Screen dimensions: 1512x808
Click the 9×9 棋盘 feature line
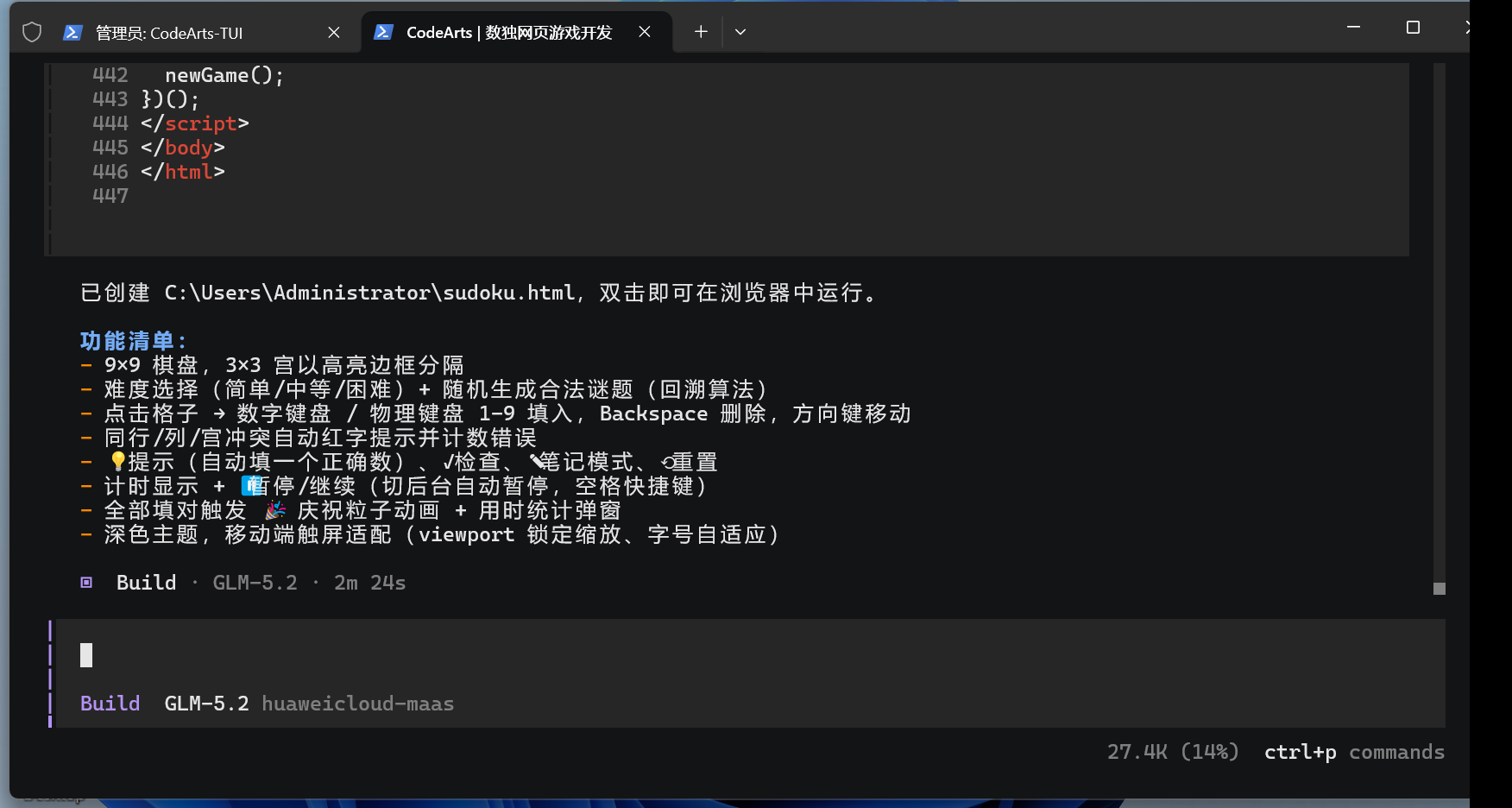(273, 365)
